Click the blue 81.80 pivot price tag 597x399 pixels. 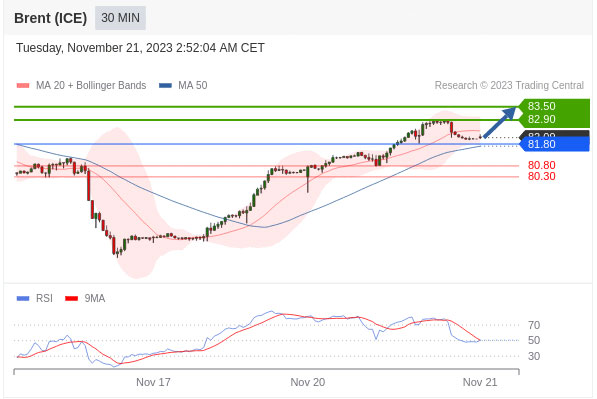554,144
